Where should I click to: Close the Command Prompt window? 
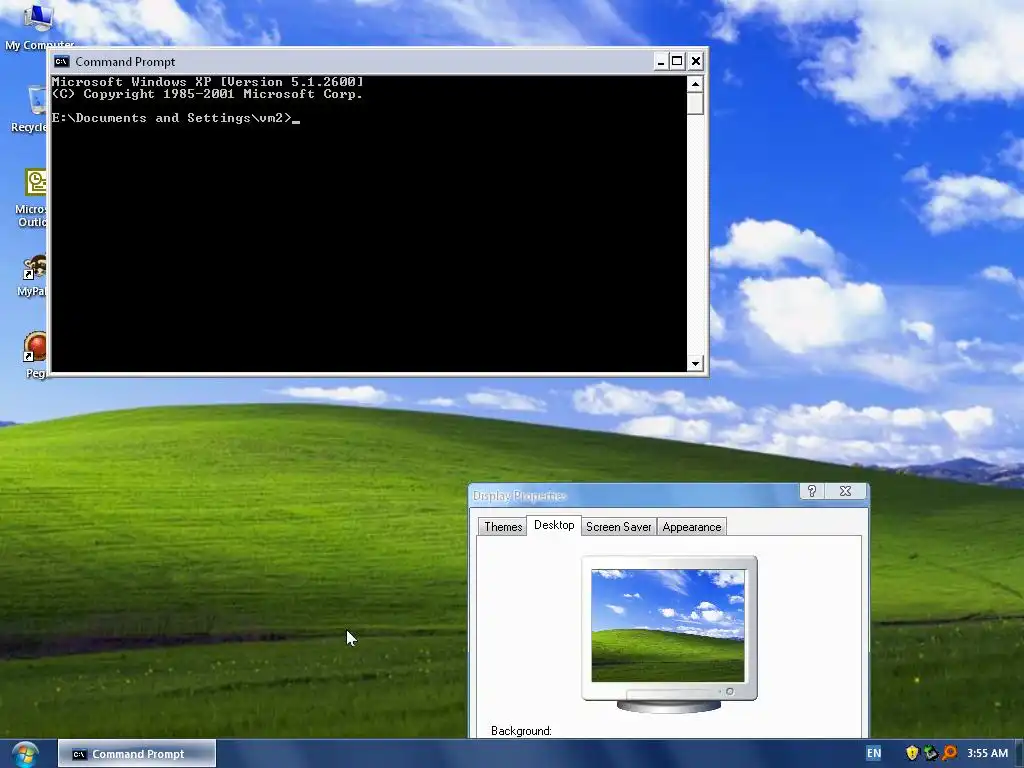coord(696,61)
